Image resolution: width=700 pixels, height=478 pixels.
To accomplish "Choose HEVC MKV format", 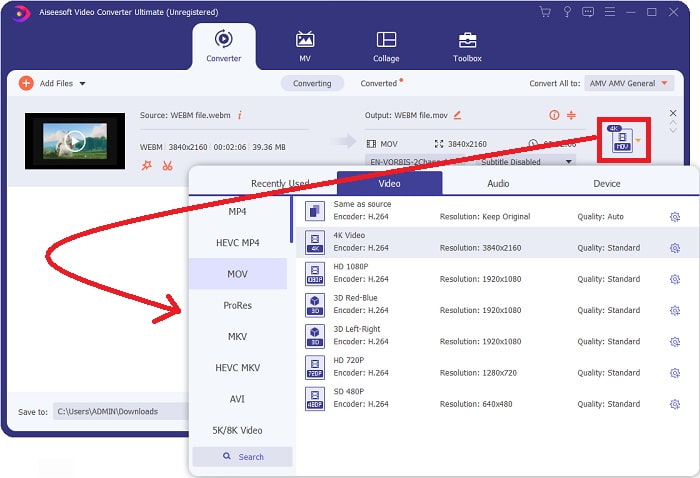I will (238, 368).
